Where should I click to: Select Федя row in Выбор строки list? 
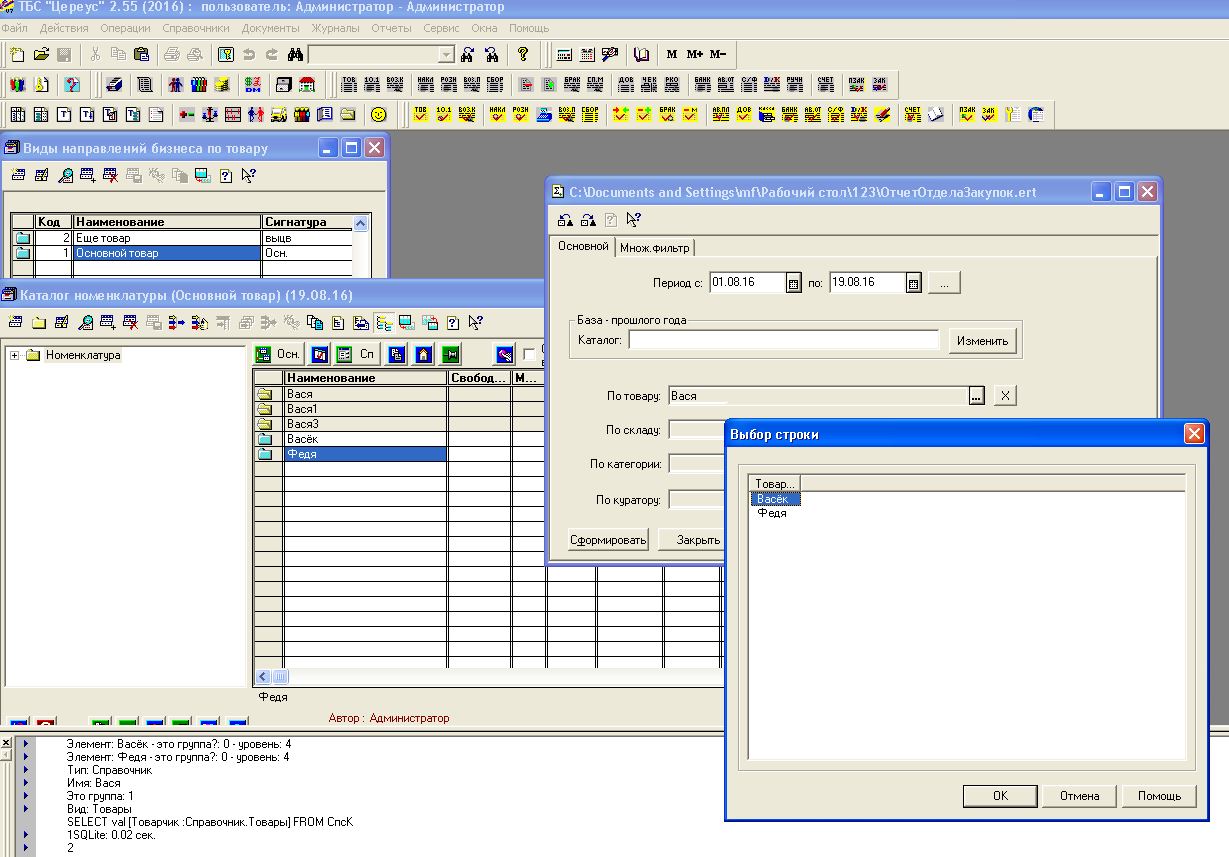pos(772,513)
